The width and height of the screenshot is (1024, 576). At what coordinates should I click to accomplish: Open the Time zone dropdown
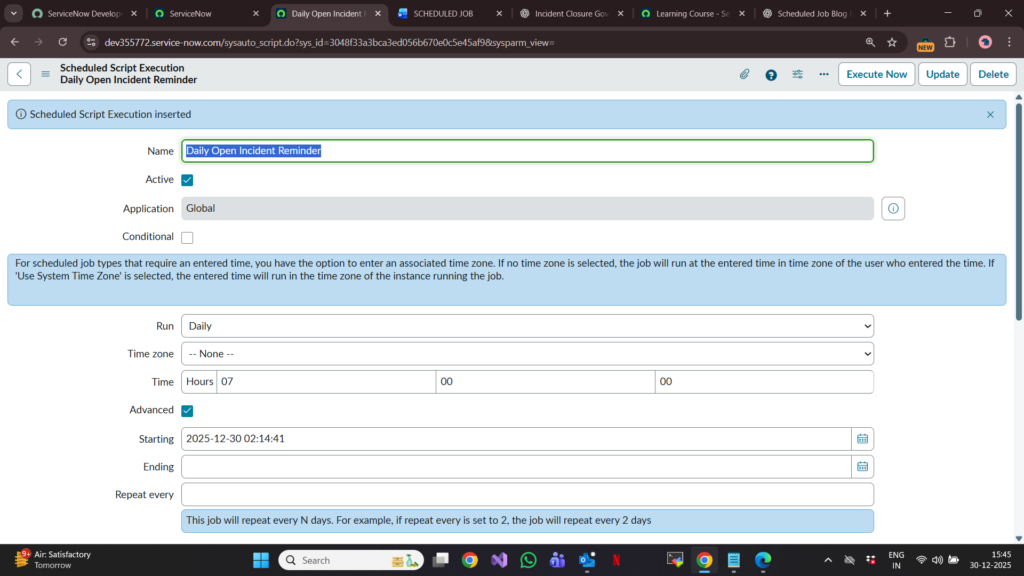(x=527, y=354)
